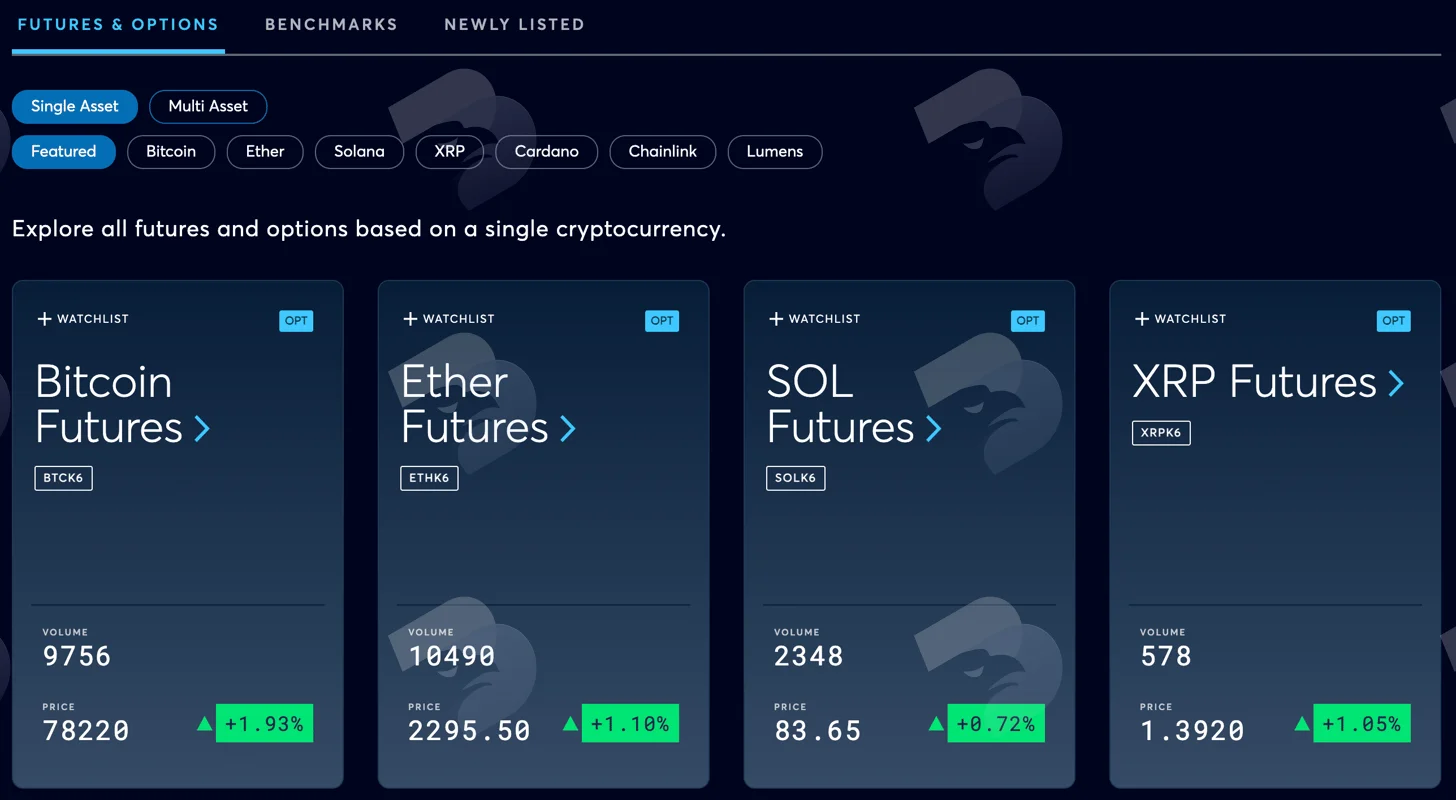Select the Featured filter chip

pyautogui.click(x=64, y=152)
